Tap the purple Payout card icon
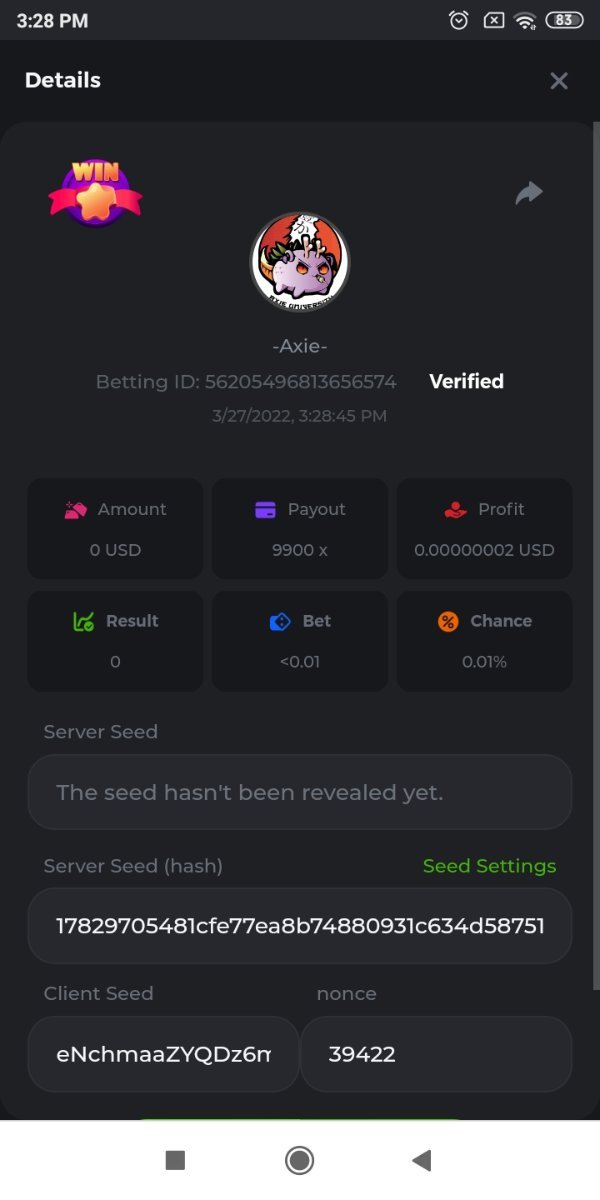Viewport: 600px width, 1200px height. coord(265,510)
